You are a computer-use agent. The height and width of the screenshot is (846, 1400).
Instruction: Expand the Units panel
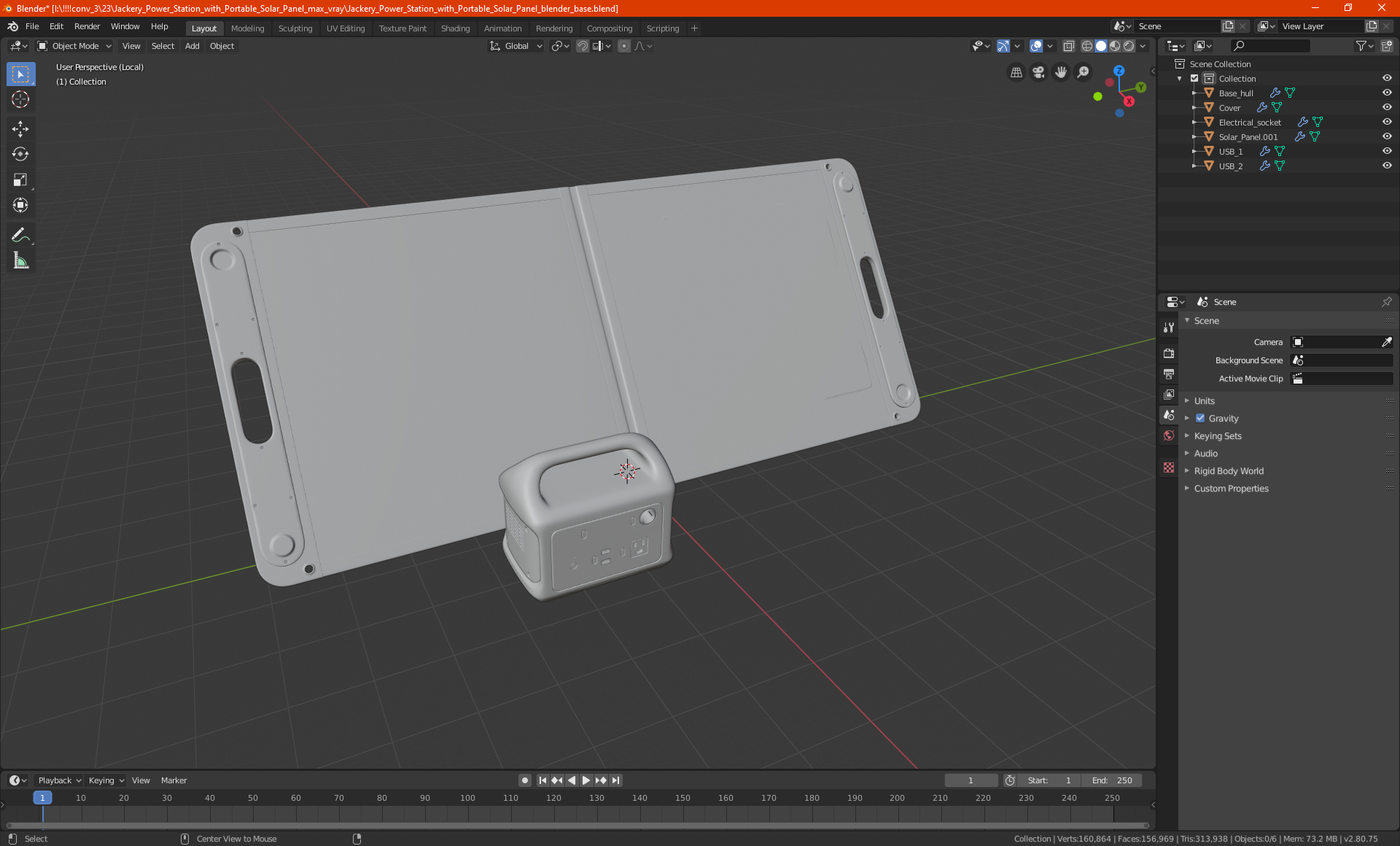pos(1204,401)
